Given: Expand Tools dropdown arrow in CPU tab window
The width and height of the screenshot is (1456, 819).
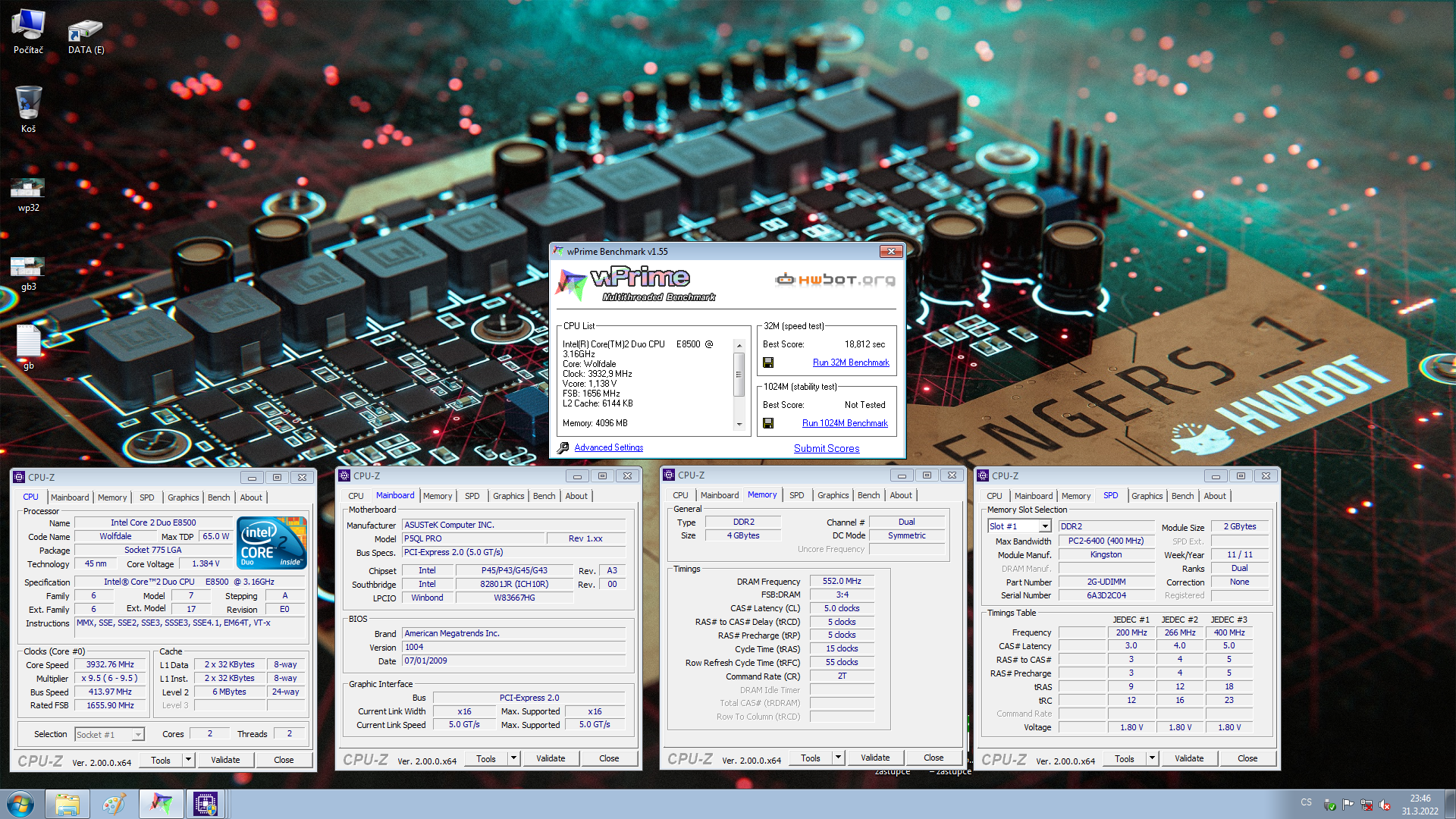Looking at the screenshot, I should pos(188,760).
